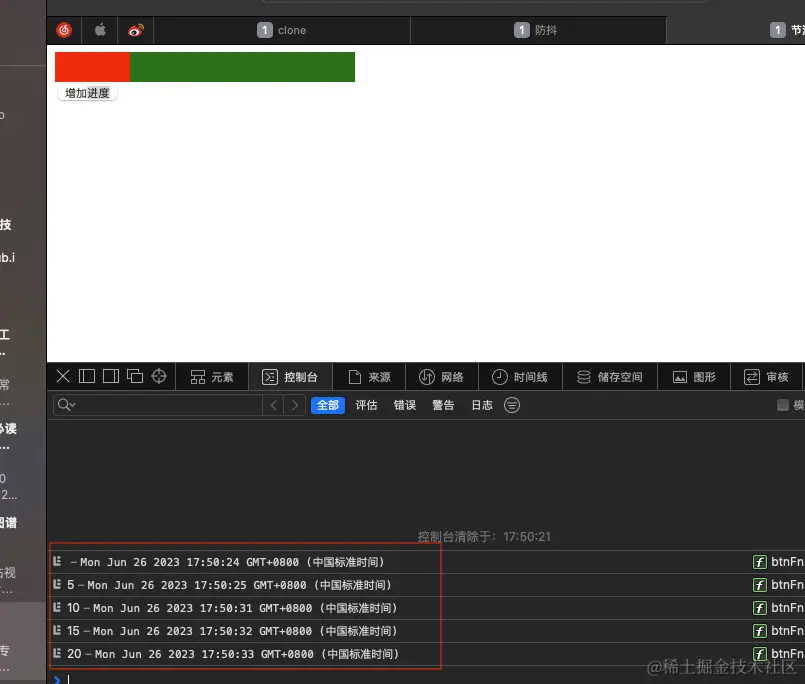This screenshot has width=805, height=684.
Task: Toggle the checkbox at console bar right
Action: coord(782,405)
